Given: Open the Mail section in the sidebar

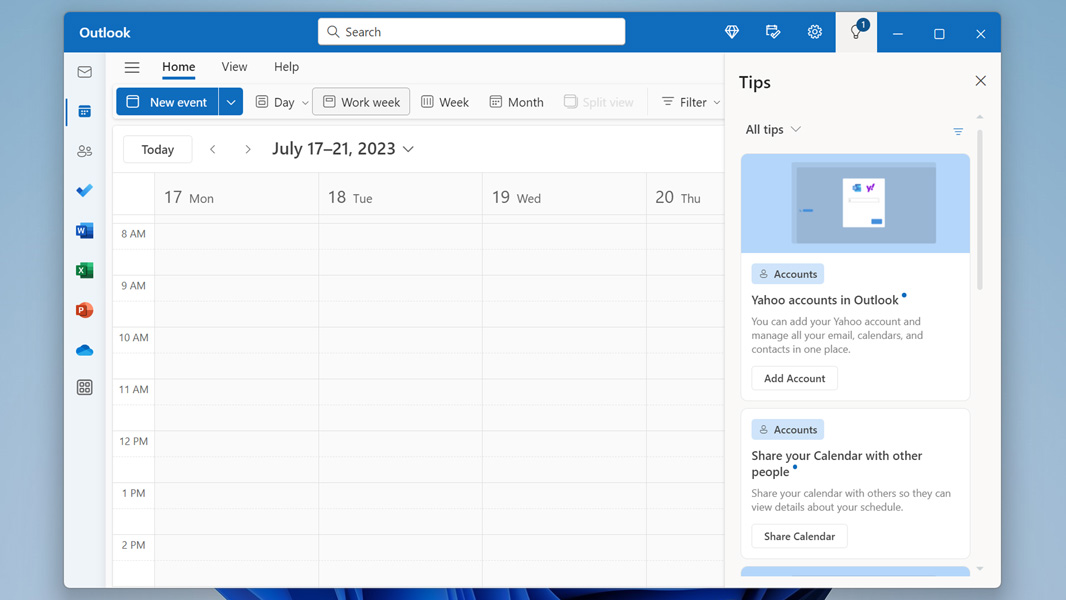Looking at the screenshot, I should pos(84,71).
